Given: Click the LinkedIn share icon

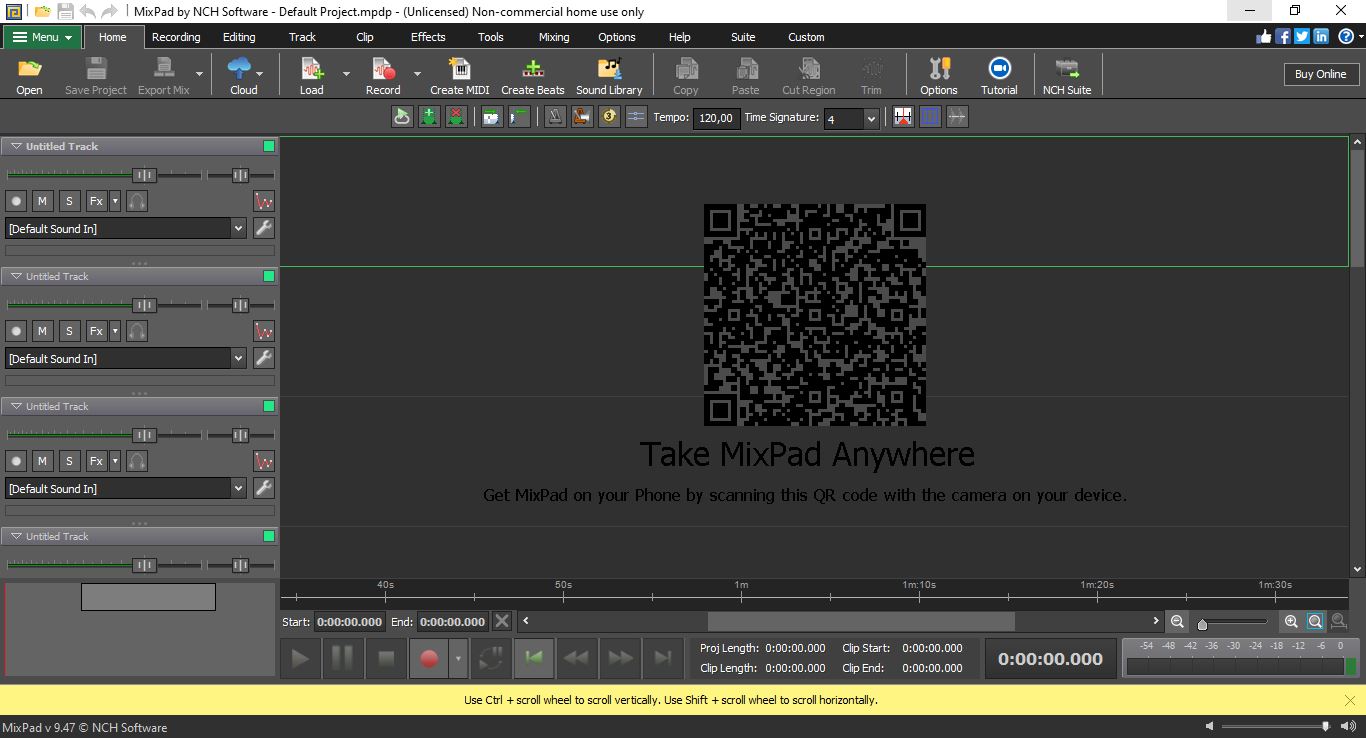Looking at the screenshot, I should pos(1321,36).
